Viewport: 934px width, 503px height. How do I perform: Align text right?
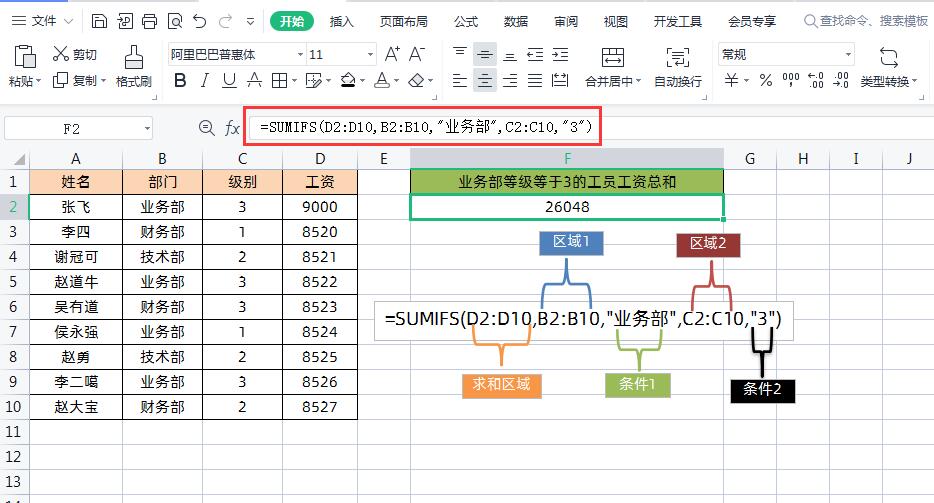point(510,80)
